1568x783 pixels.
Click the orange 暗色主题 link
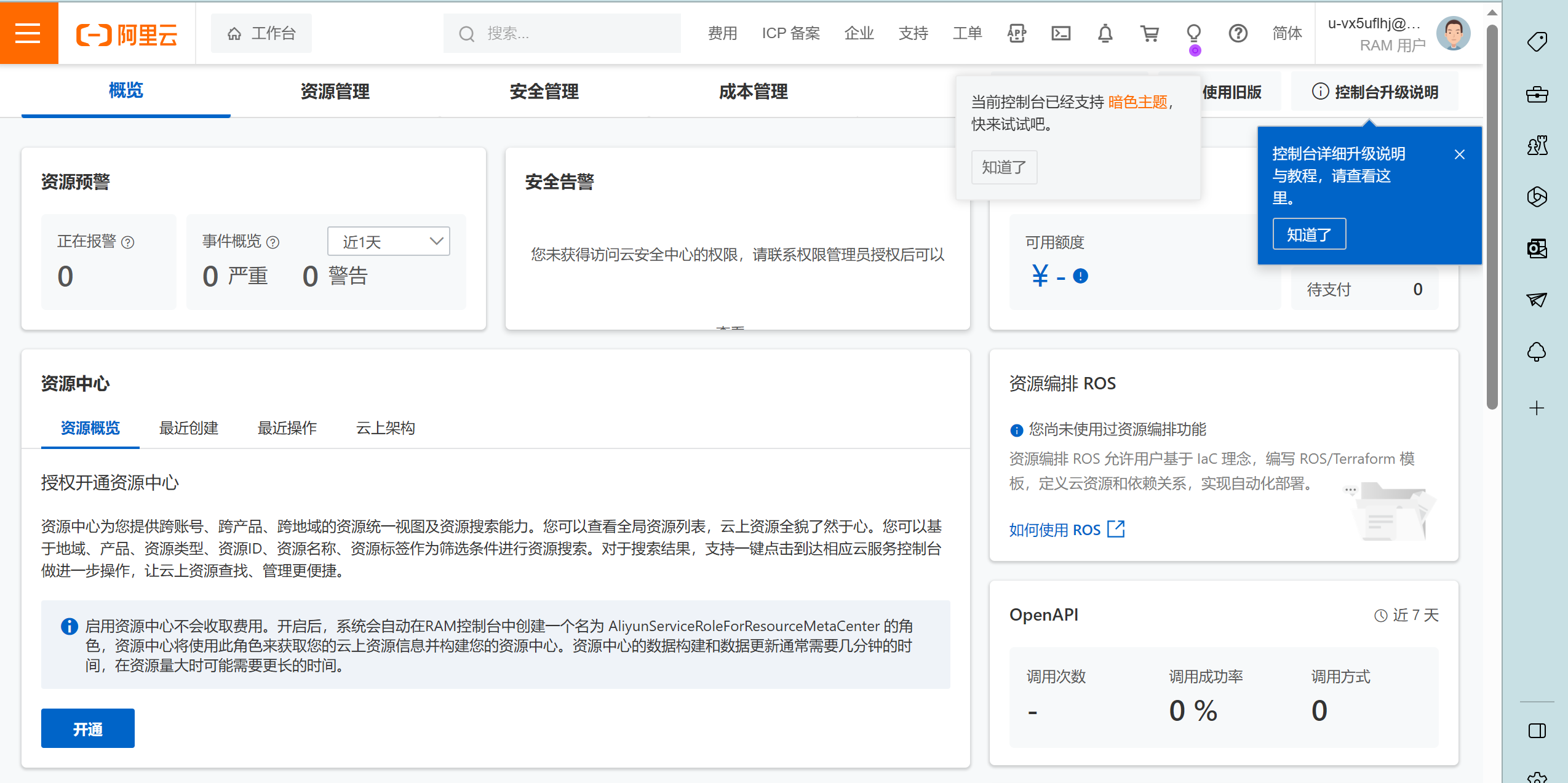click(x=1137, y=102)
